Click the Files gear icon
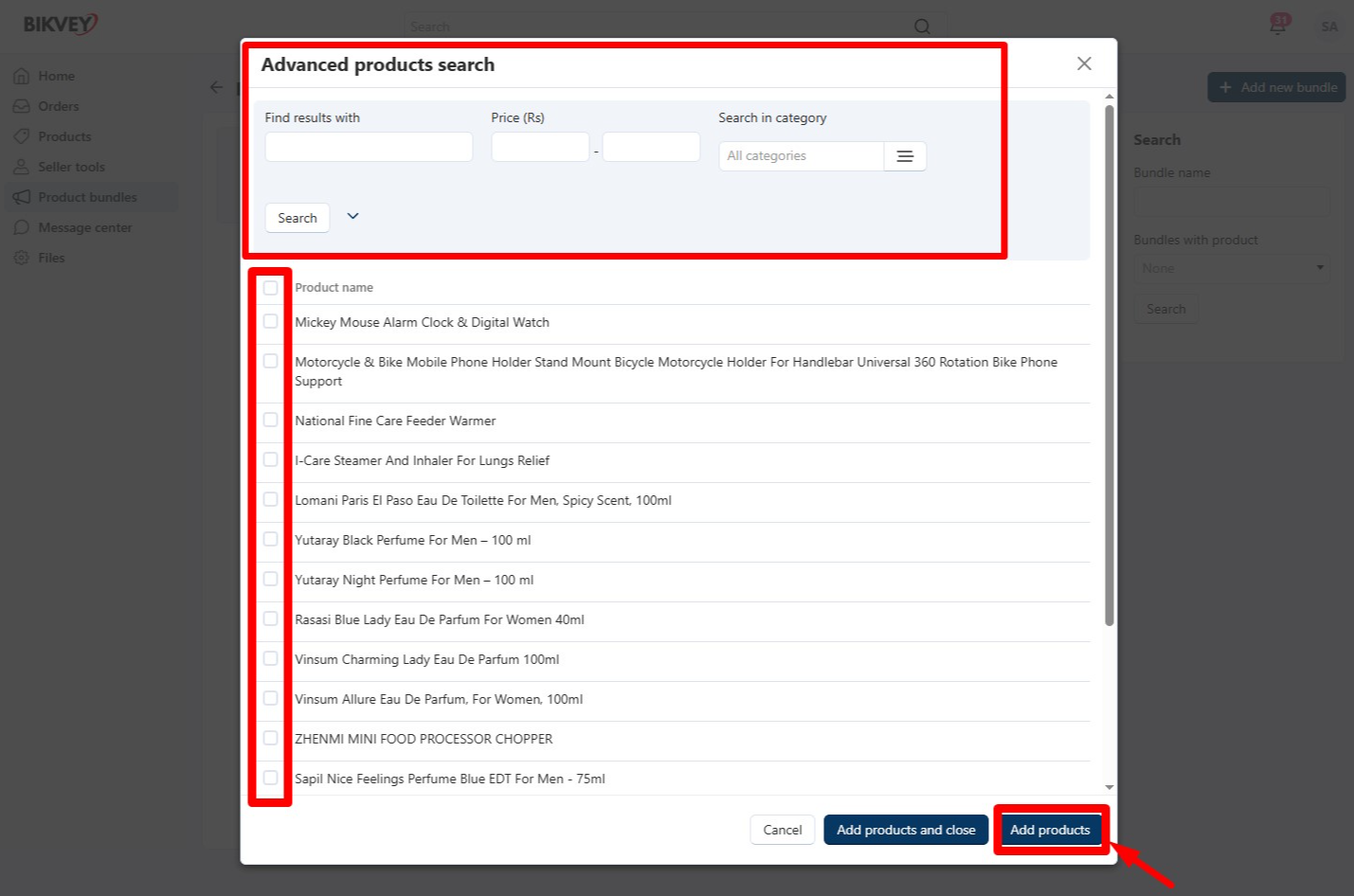This screenshot has height=896, width=1354. (22, 258)
